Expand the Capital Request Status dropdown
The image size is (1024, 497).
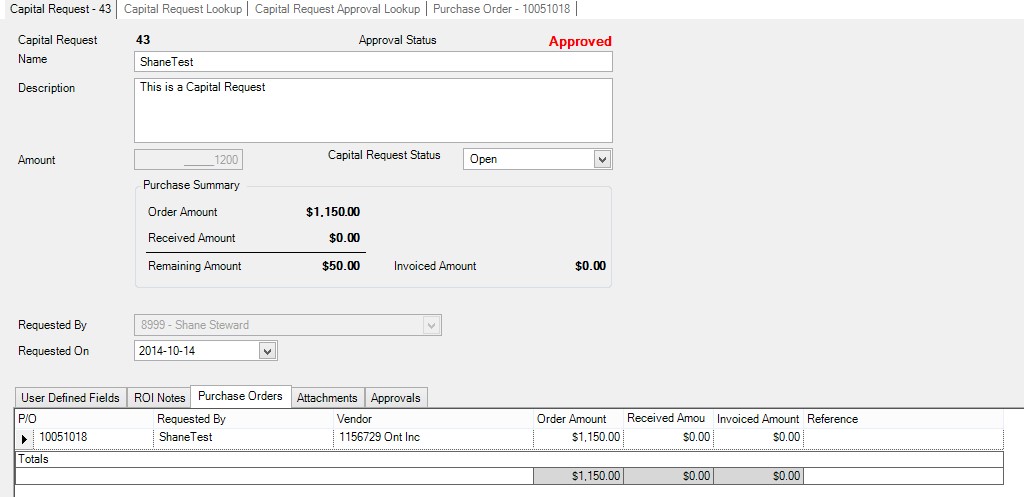pyautogui.click(x=601, y=159)
